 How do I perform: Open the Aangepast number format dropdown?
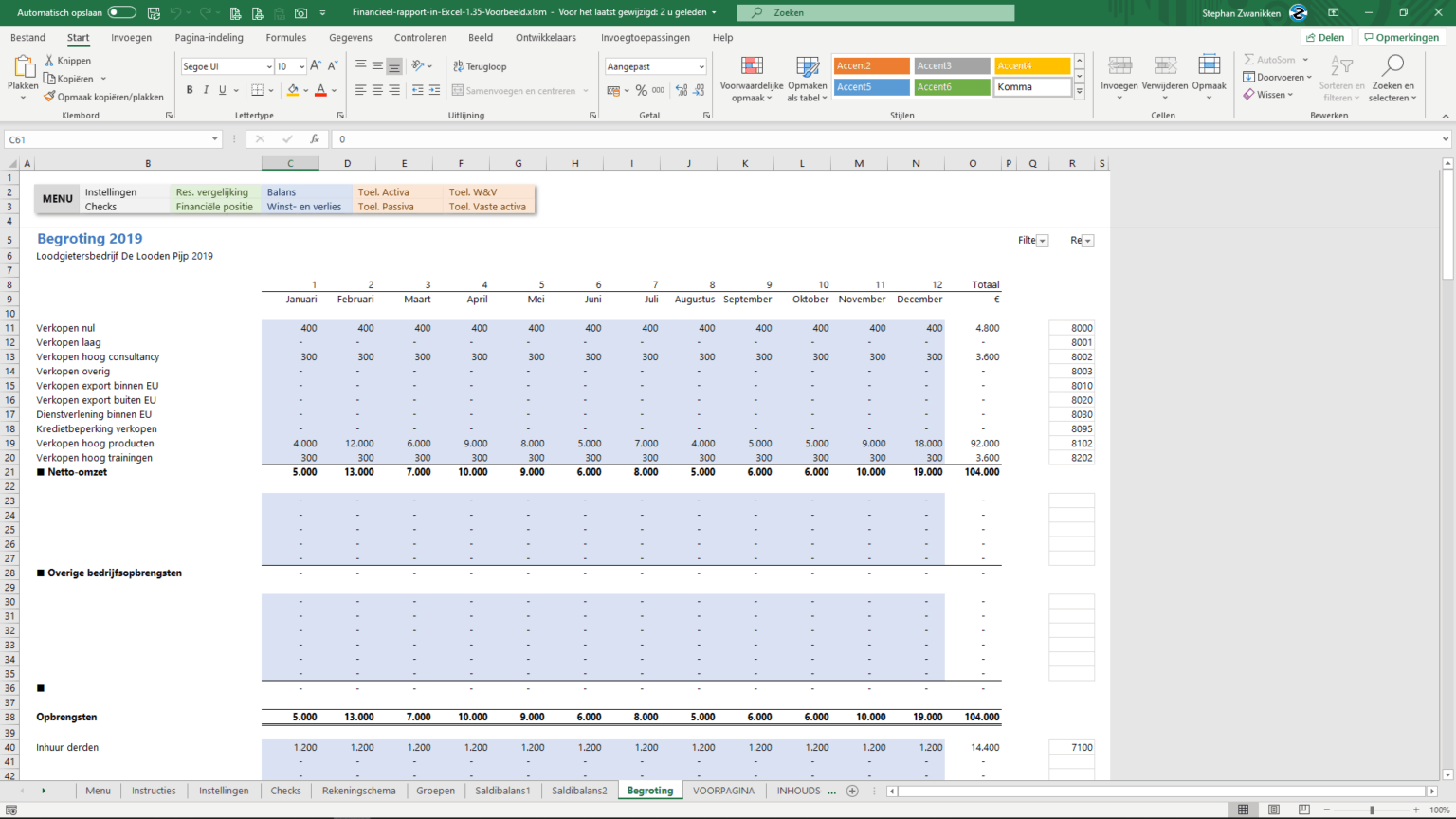point(700,66)
